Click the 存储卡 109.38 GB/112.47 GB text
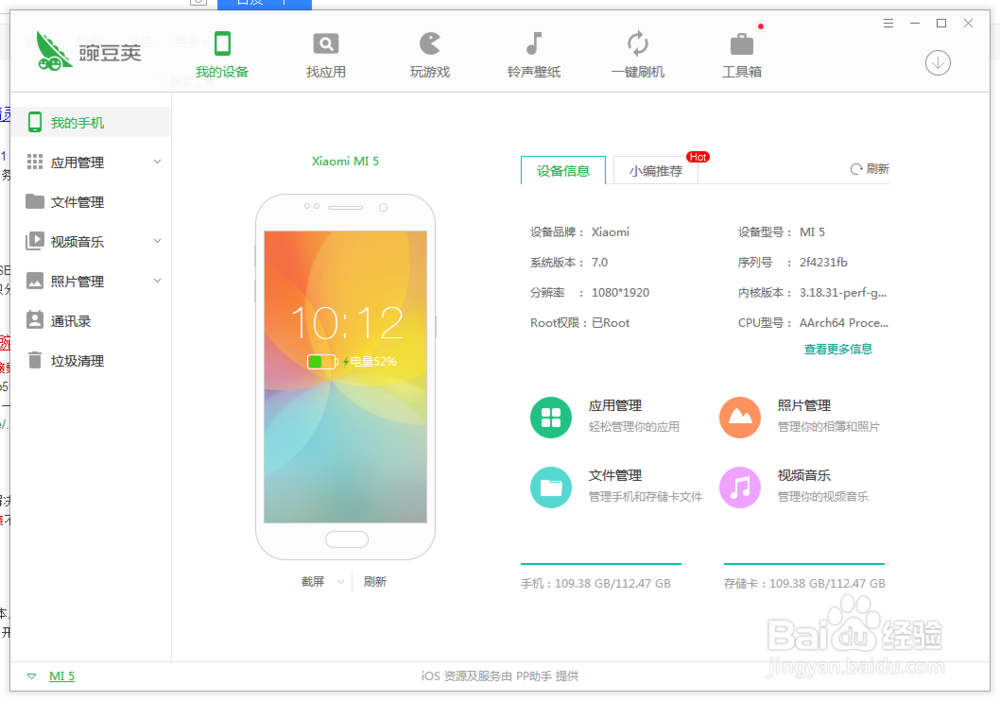This screenshot has height=701, width=1000. click(x=805, y=584)
